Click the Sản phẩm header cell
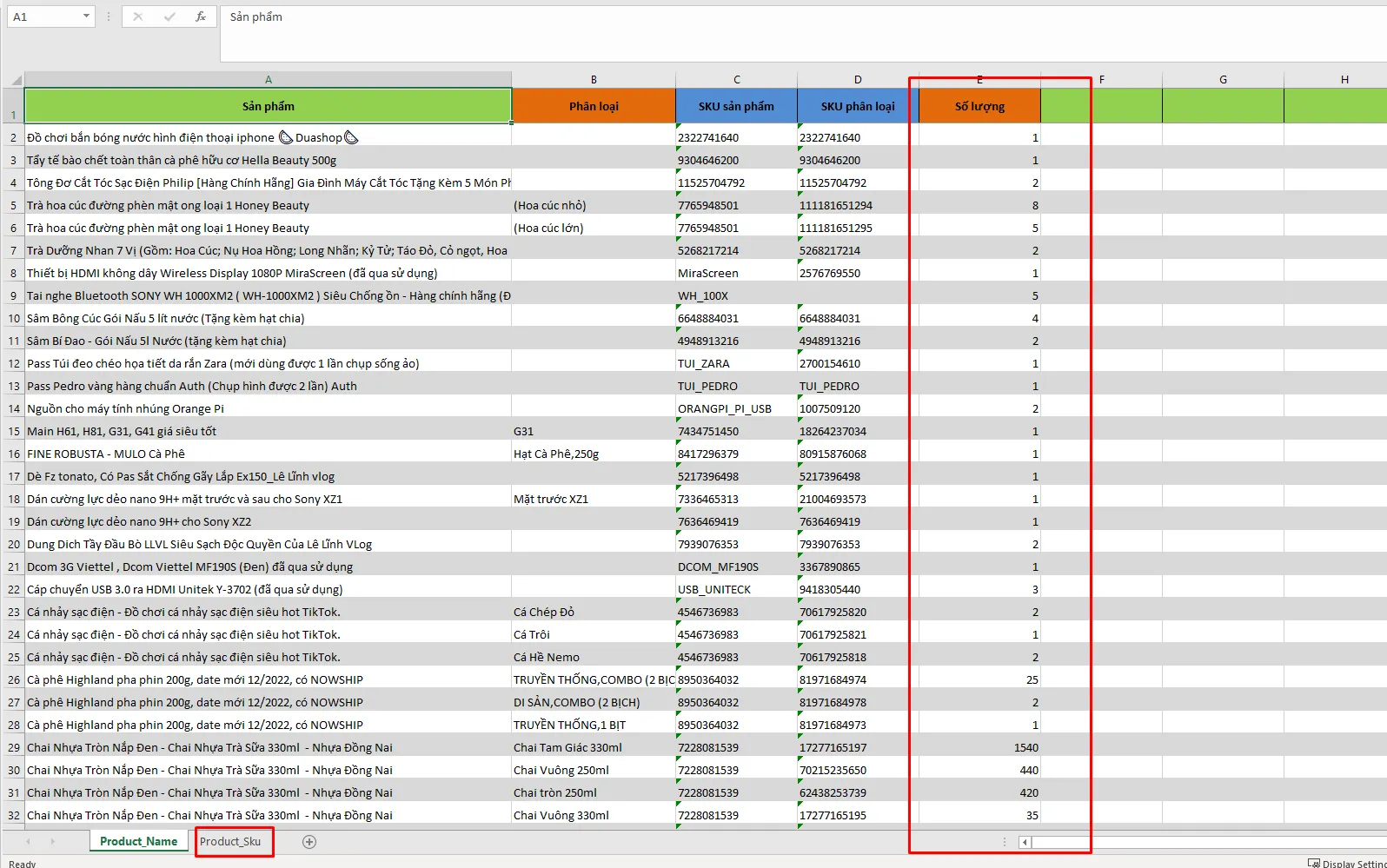The image size is (1387, 868). click(x=269, y=106)
